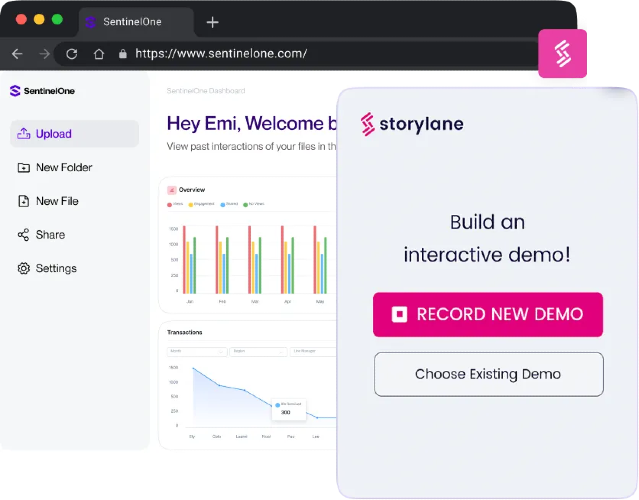Open New Folder in the sidebar

click(55, 167)
